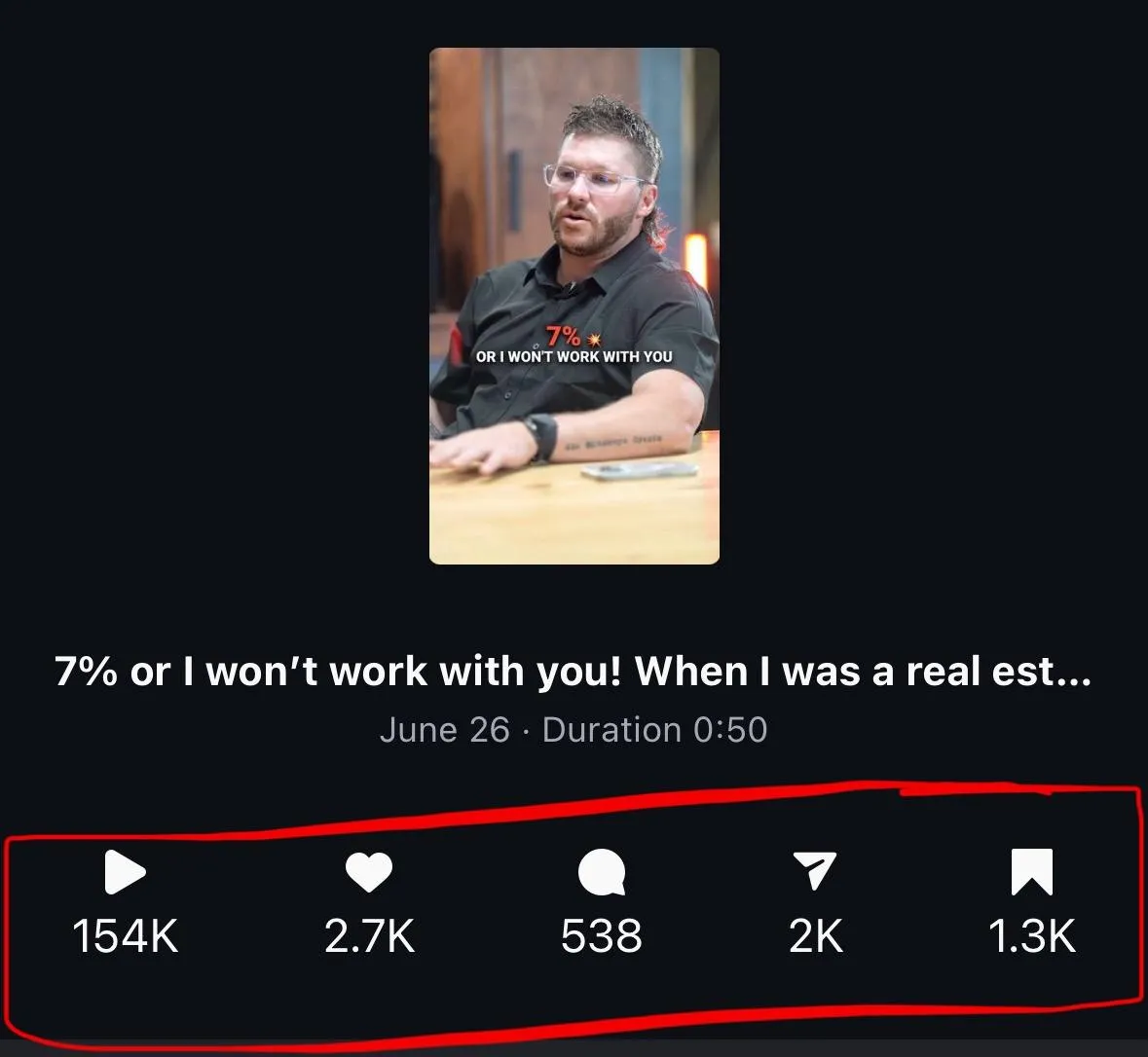
Task: Click the phone lying on the table
Action: pyautogui.click(x=640, y=471)
